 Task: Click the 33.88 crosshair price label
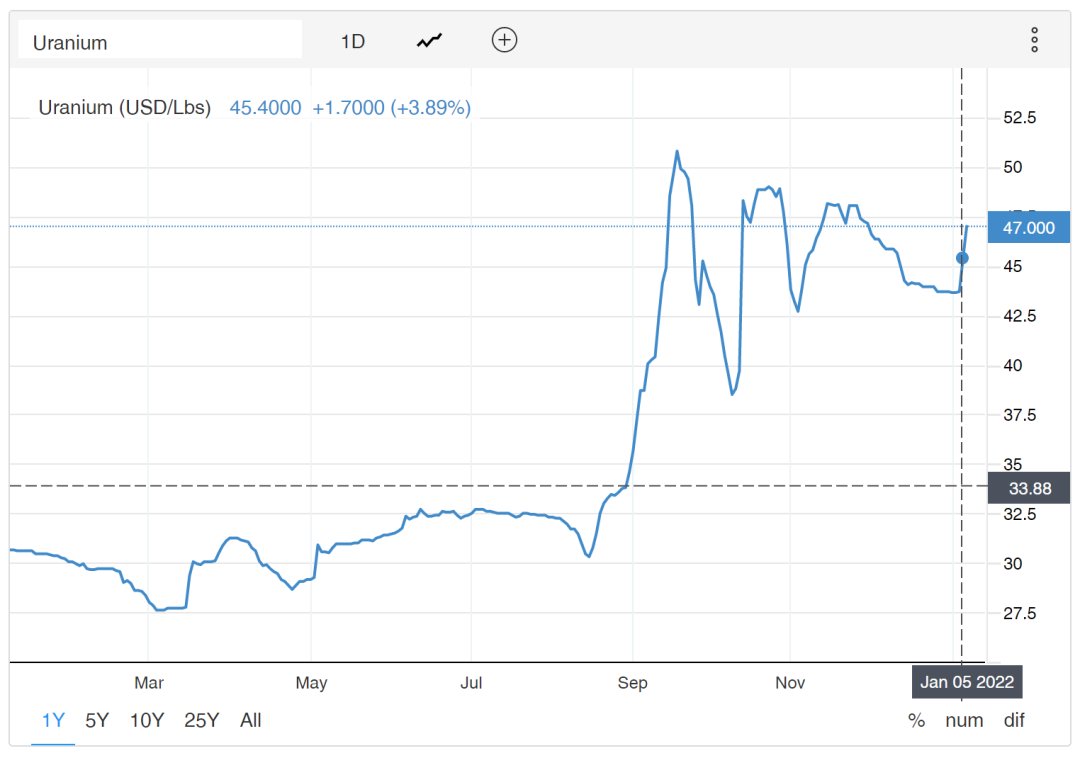pos(1028,489)
